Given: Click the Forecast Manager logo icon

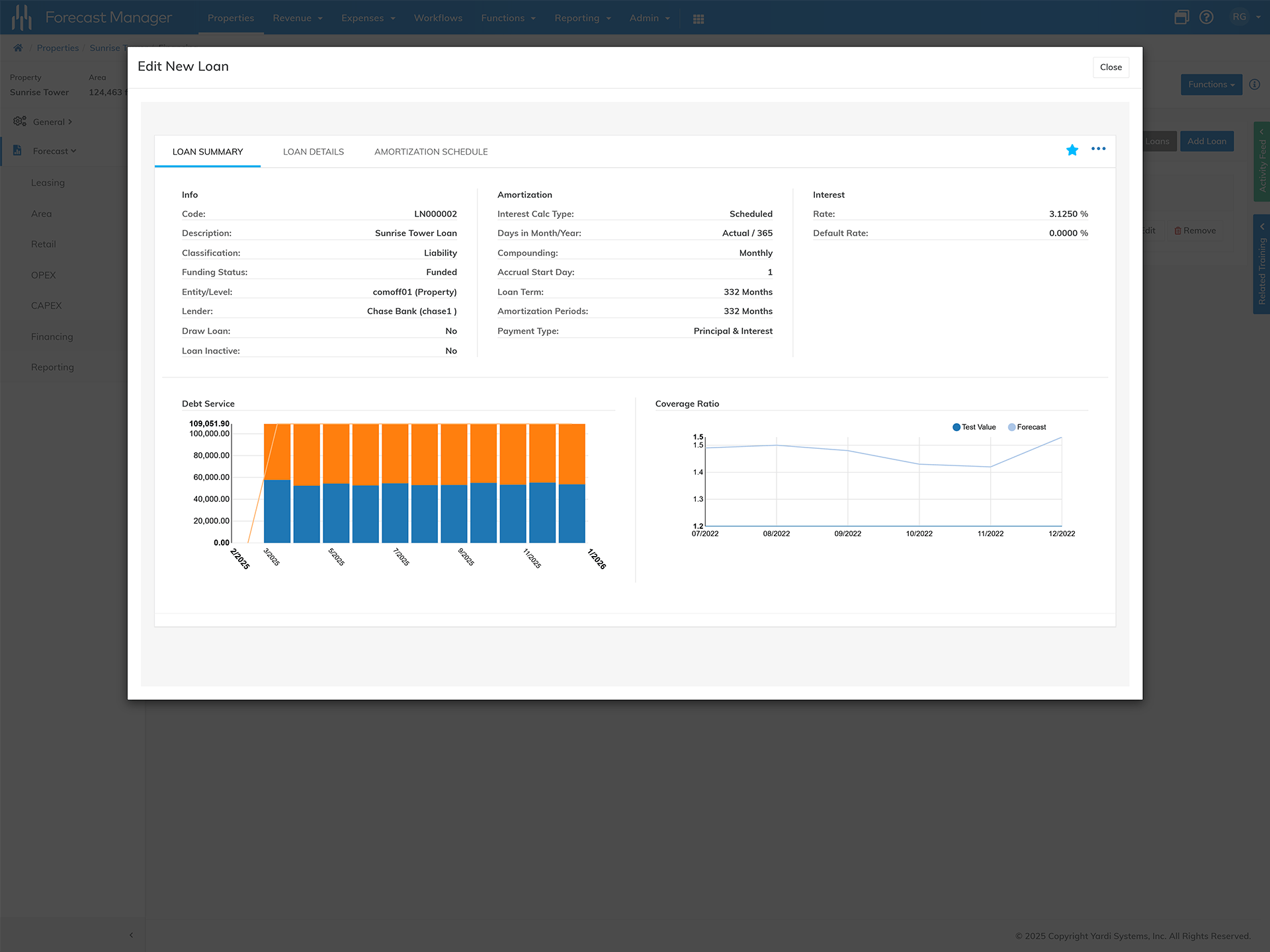Looking at the screenshot, I should pyautogui.click(x=22, y=18).
